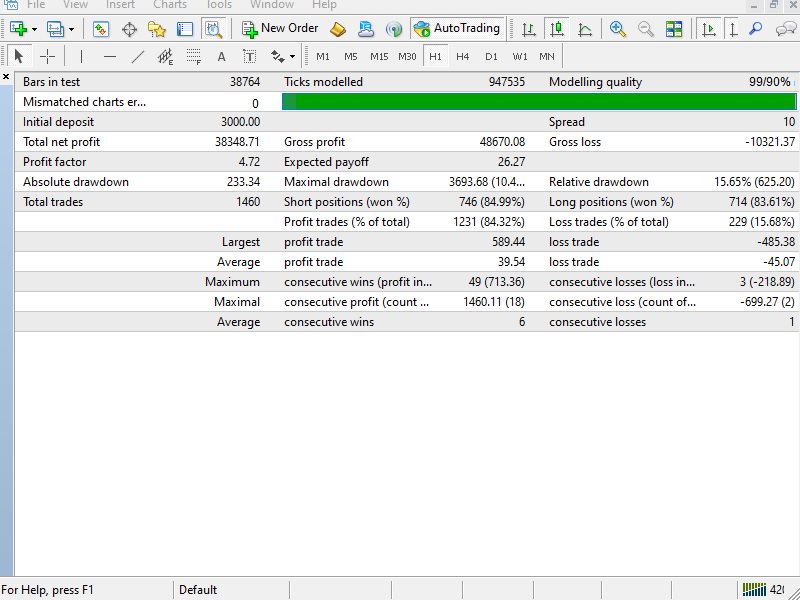Open the Help menu
800x600 pixels.
324,5
